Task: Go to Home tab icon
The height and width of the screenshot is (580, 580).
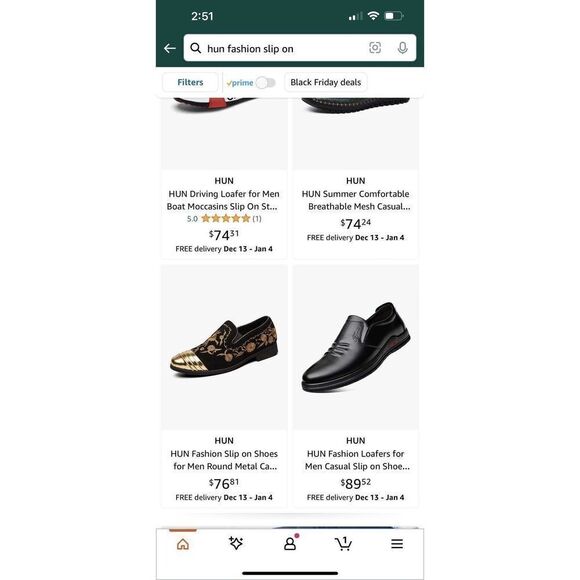Action: (x=183, y=544)
